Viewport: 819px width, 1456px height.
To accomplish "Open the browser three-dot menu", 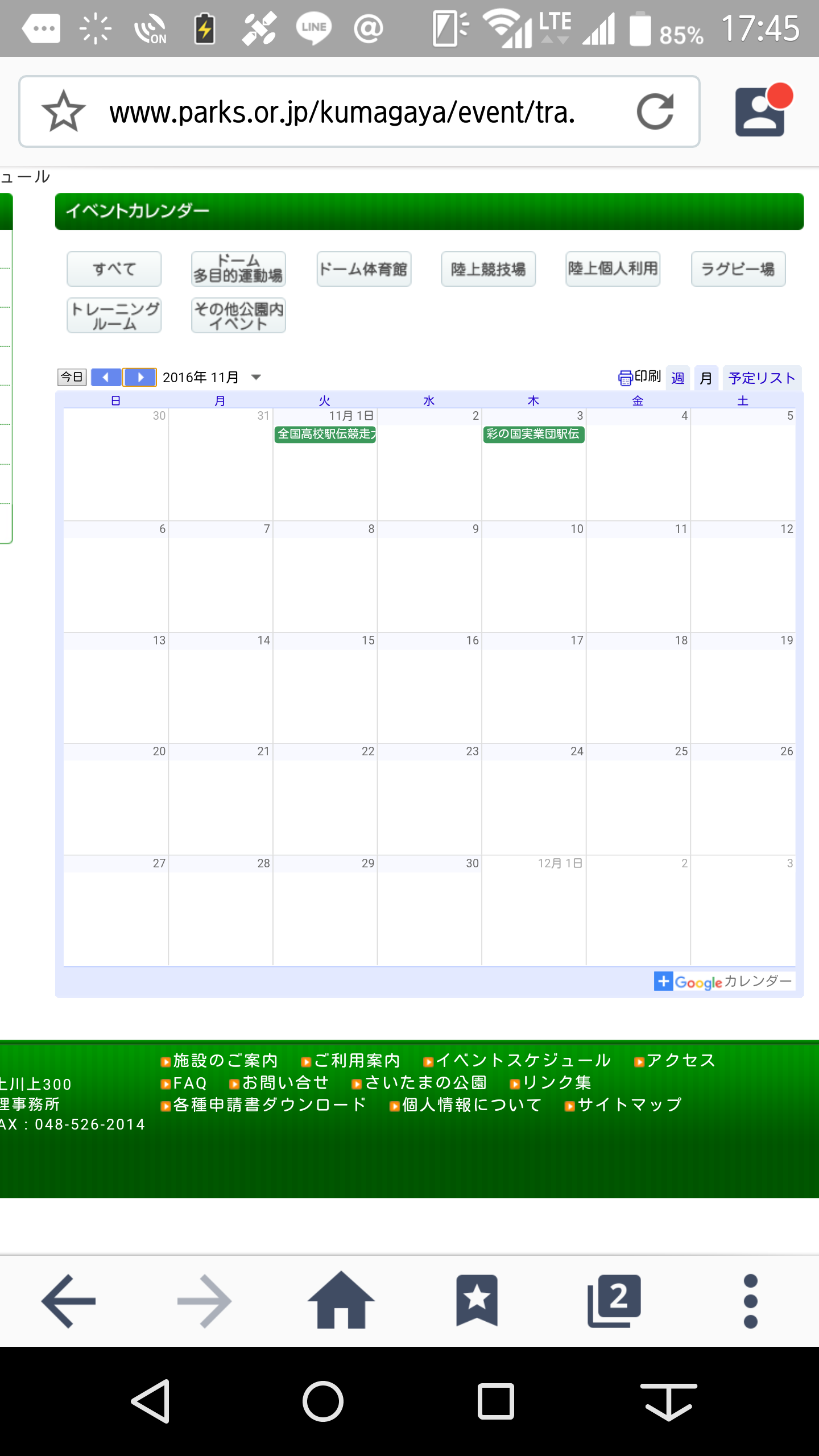I will [750, 1300].
